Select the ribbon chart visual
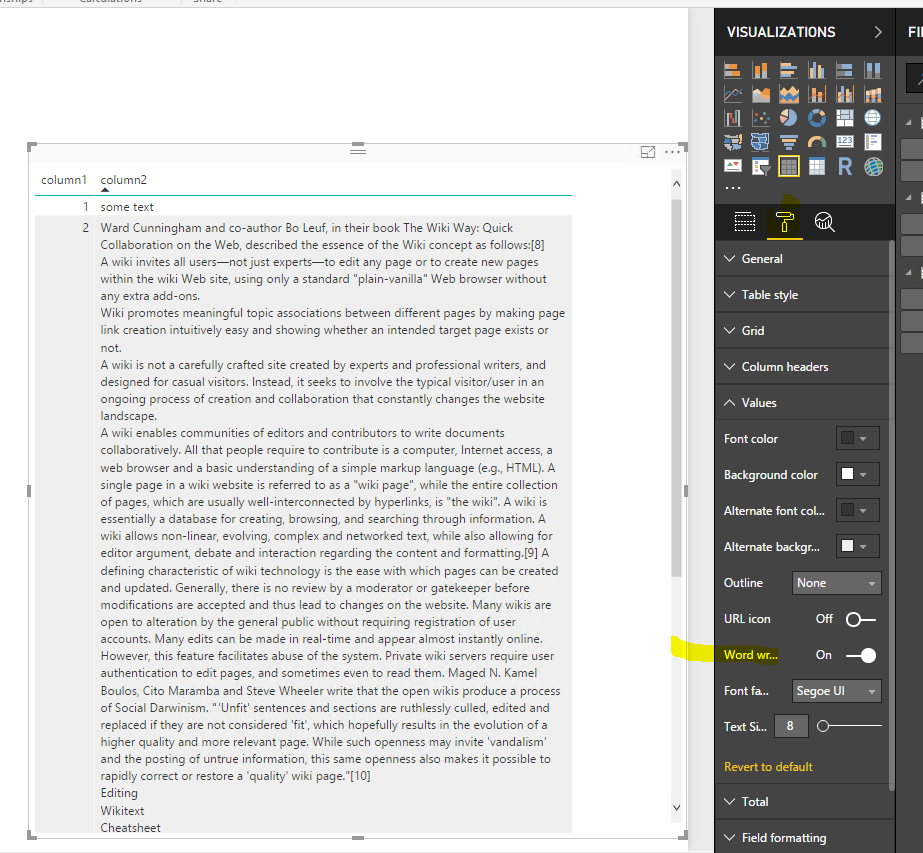 click(873, 94)
